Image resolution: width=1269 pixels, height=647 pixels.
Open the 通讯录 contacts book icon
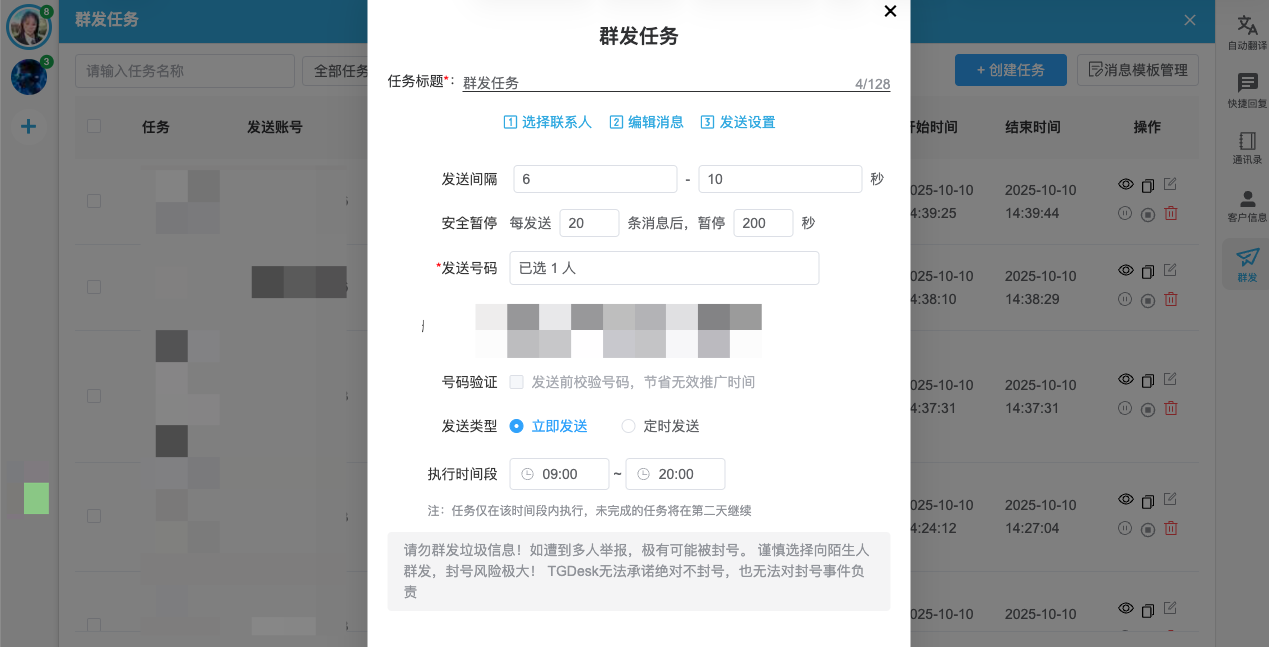pyautogui.click(x=1247, y=146)
